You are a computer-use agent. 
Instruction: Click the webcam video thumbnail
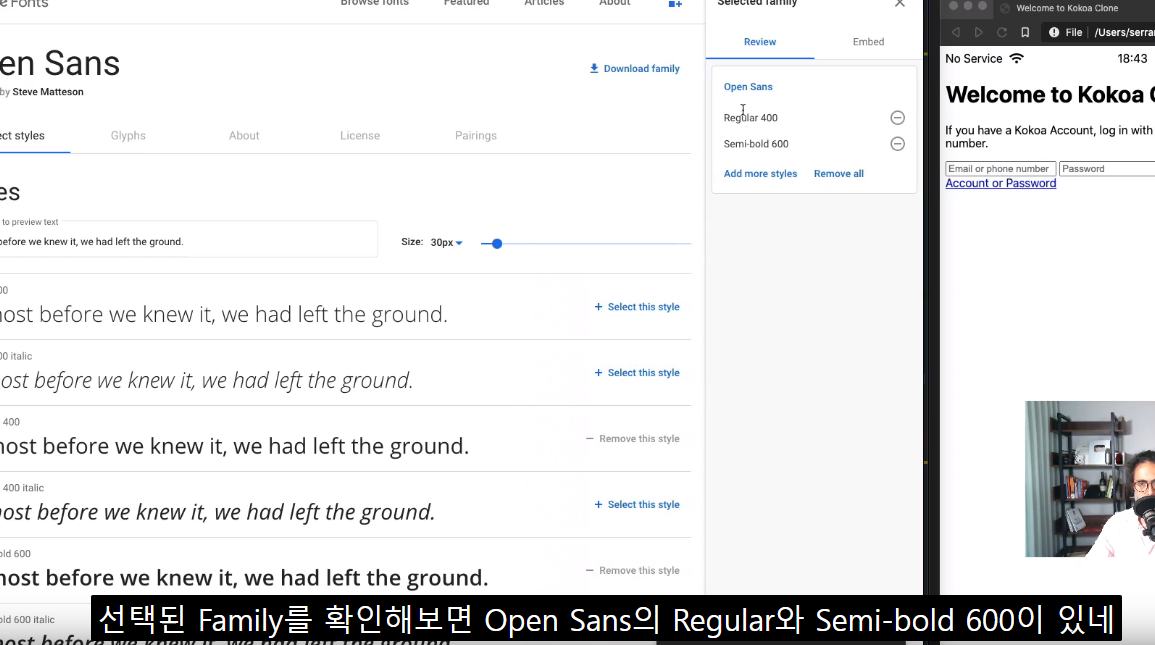pyautogui.click(x=1090, y=479)
